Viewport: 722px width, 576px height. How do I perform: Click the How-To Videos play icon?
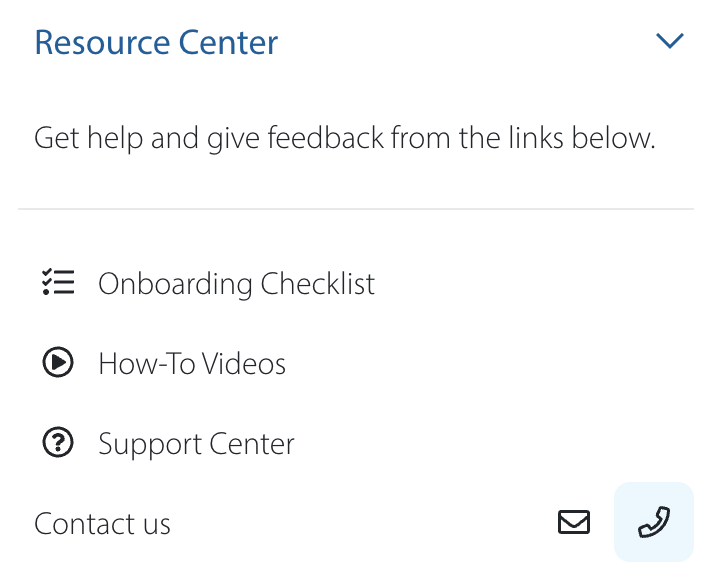pos(58,363)
